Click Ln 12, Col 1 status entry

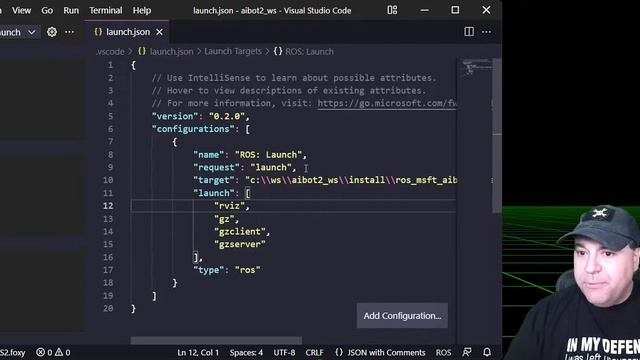(198, 352)
